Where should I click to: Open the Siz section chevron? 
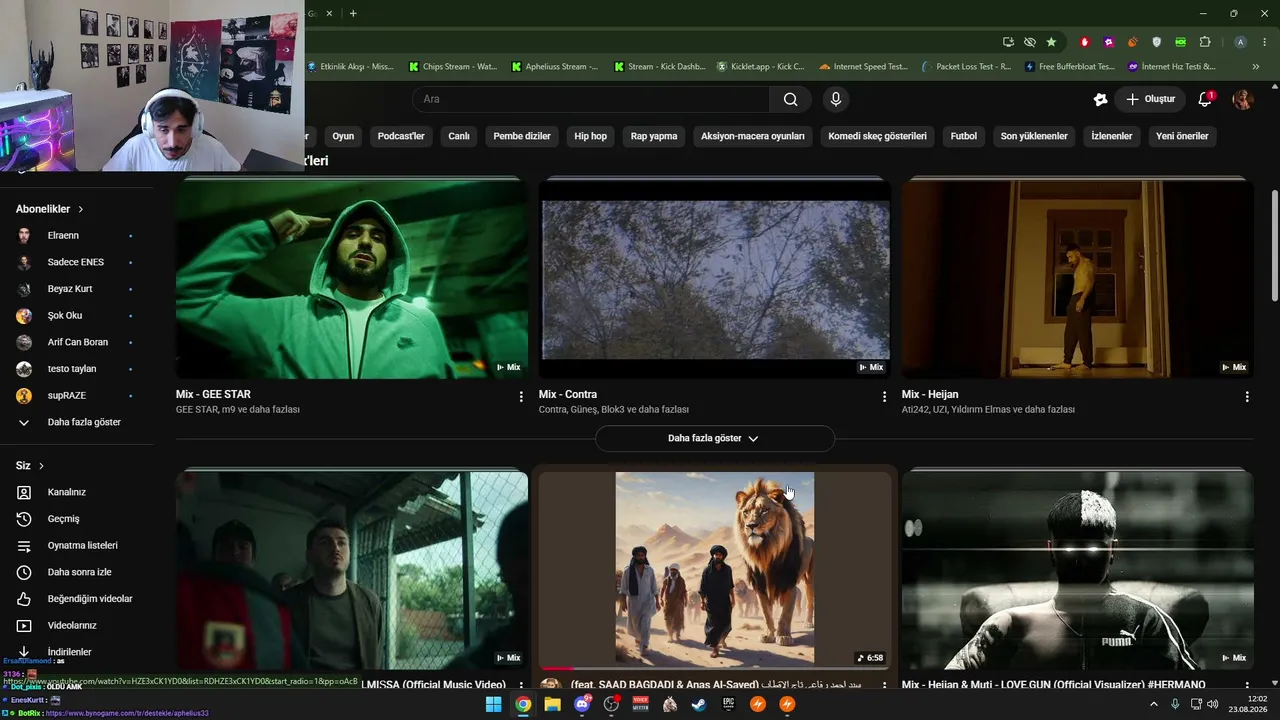[x=41, y=466]
